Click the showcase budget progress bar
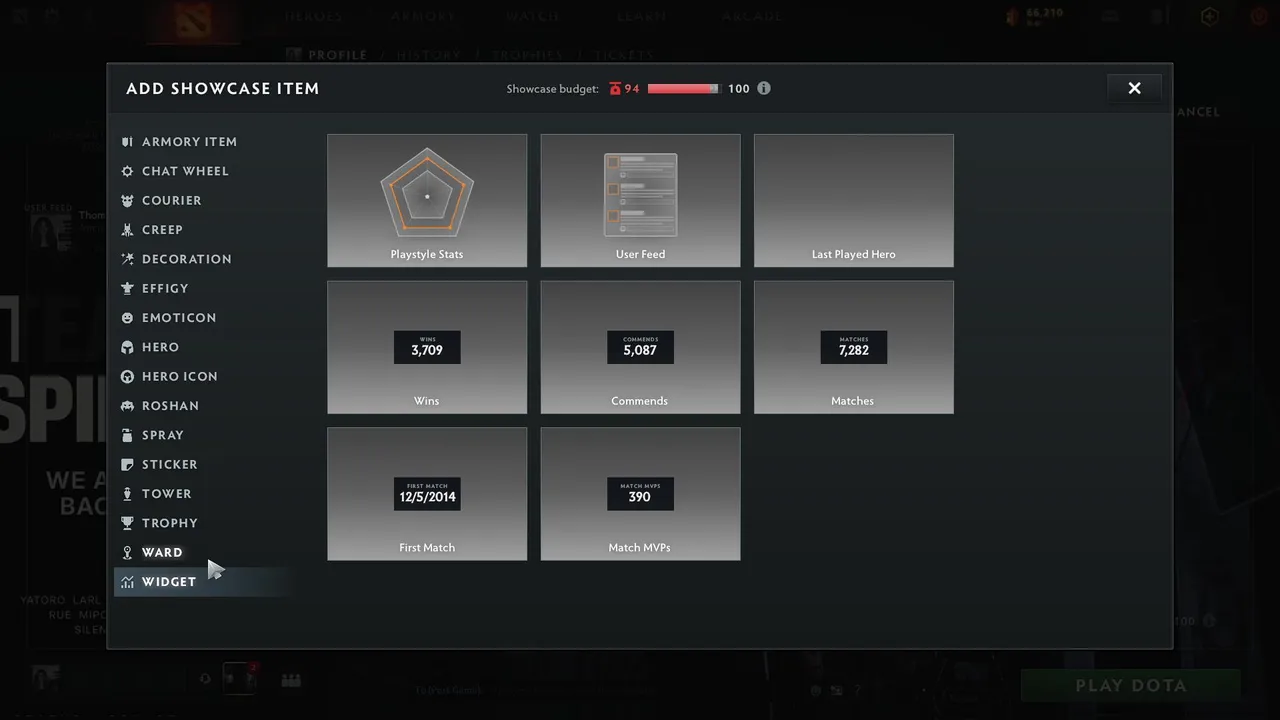Screen dimensions: 1280x720 pyautogui.click(x=684, y=88)
